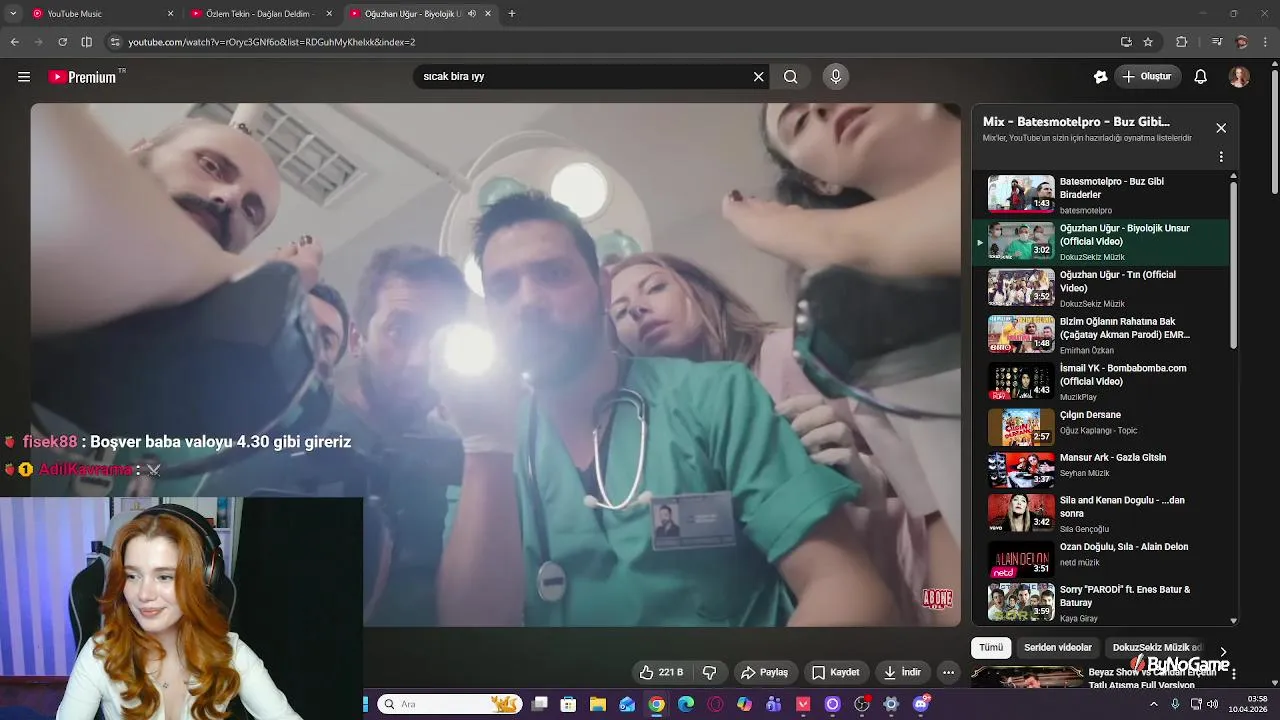The image size is (1280, 720).
Task: Play Sorry "PARODİ" ft. Enes Batur
Action: tap(1100, 602)
